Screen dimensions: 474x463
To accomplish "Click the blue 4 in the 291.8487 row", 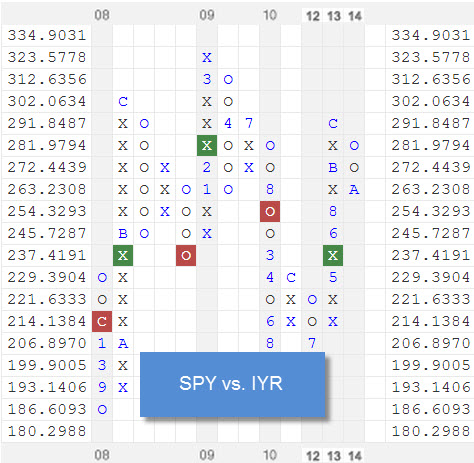I will click(228, 123).
